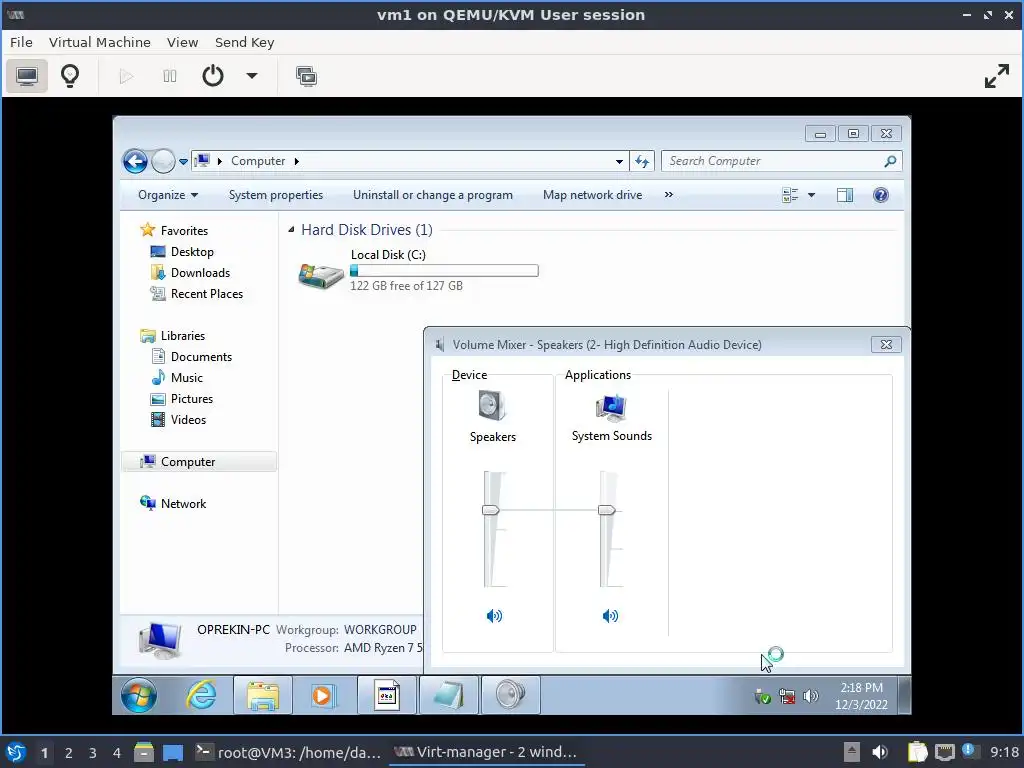Close the Volume Mixer window
The width and height of the screenshot is (1024, 768).
886,344
